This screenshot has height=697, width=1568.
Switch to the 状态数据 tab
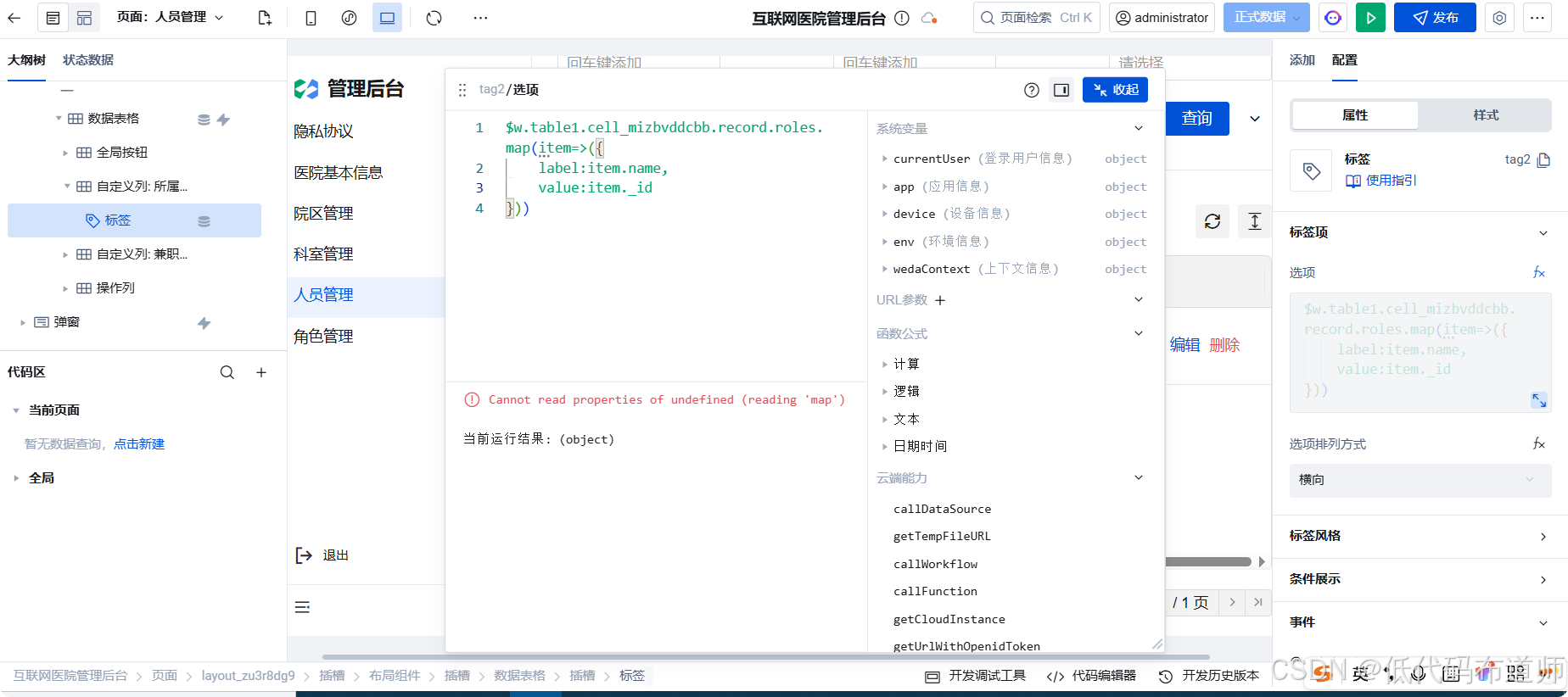click(x=88, y=60)
